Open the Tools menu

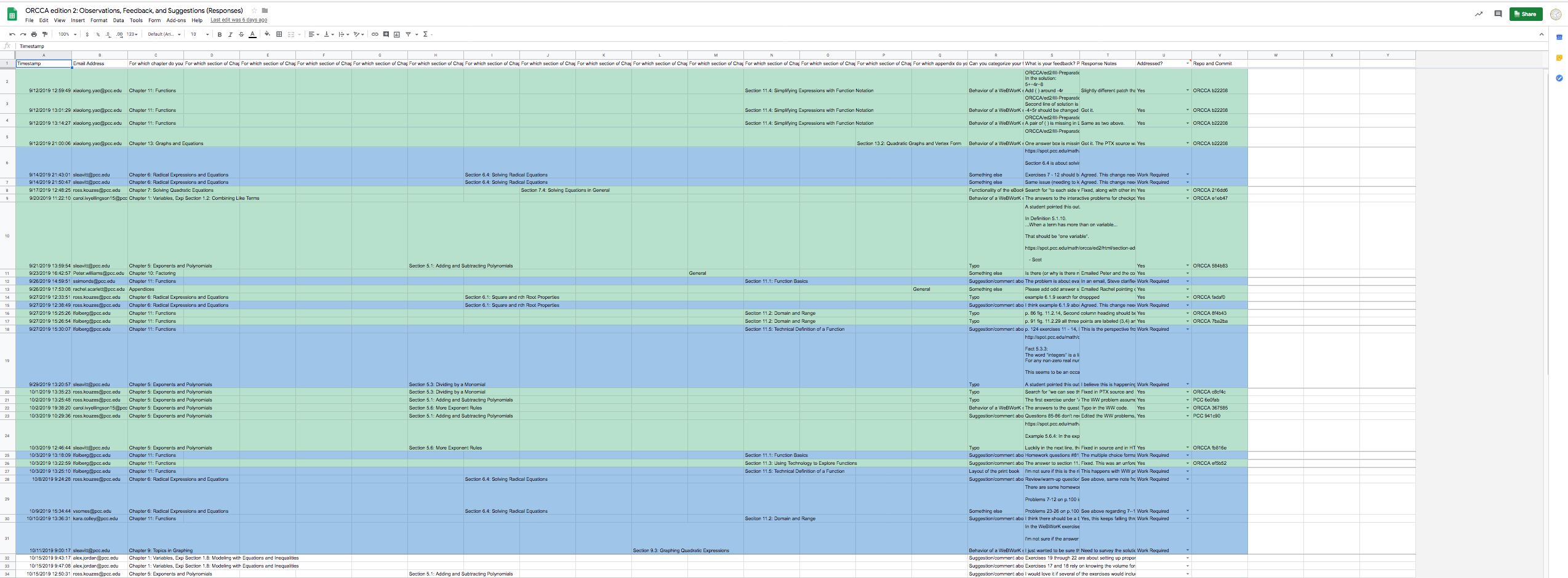point(136,20)
